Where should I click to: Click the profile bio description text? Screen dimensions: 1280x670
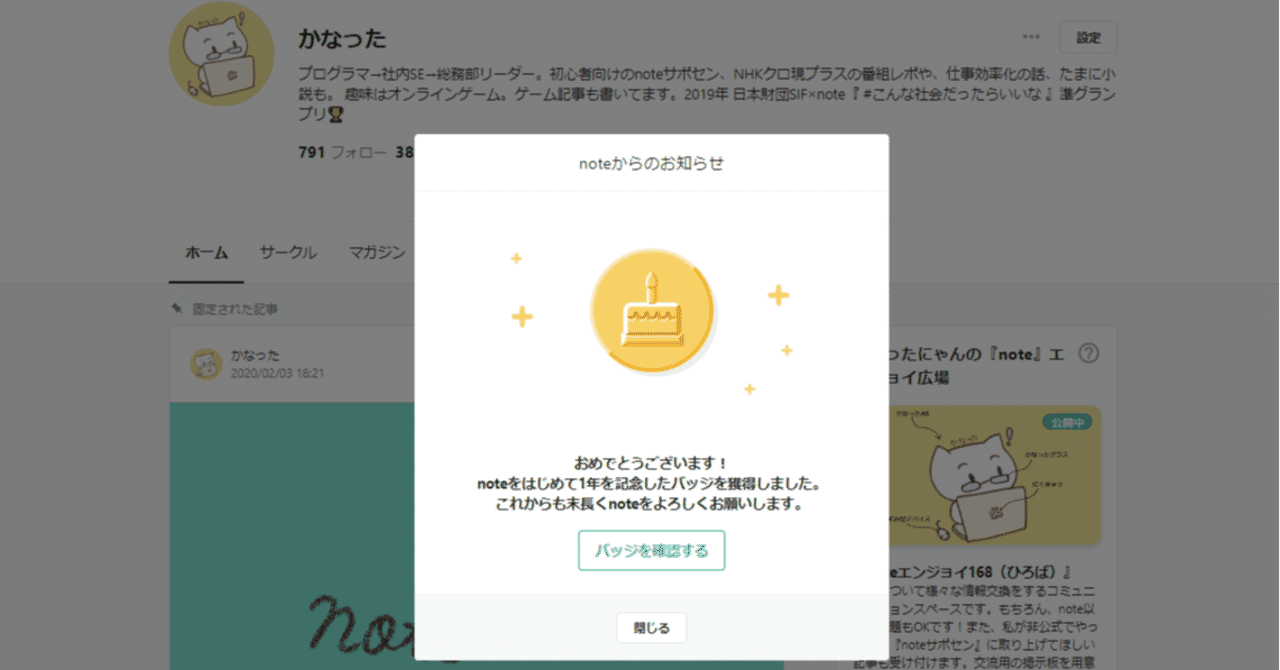pyautogui.click(x=707, y=94)
